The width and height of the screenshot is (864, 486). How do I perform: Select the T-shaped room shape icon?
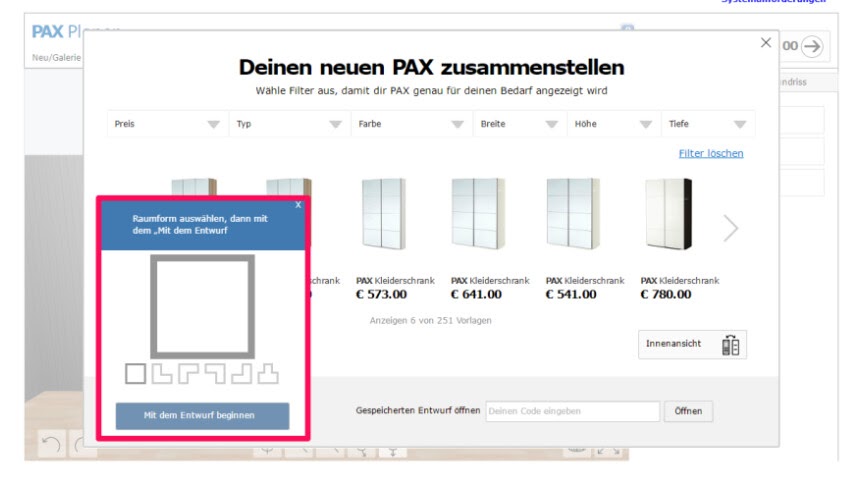pos(268,374)
